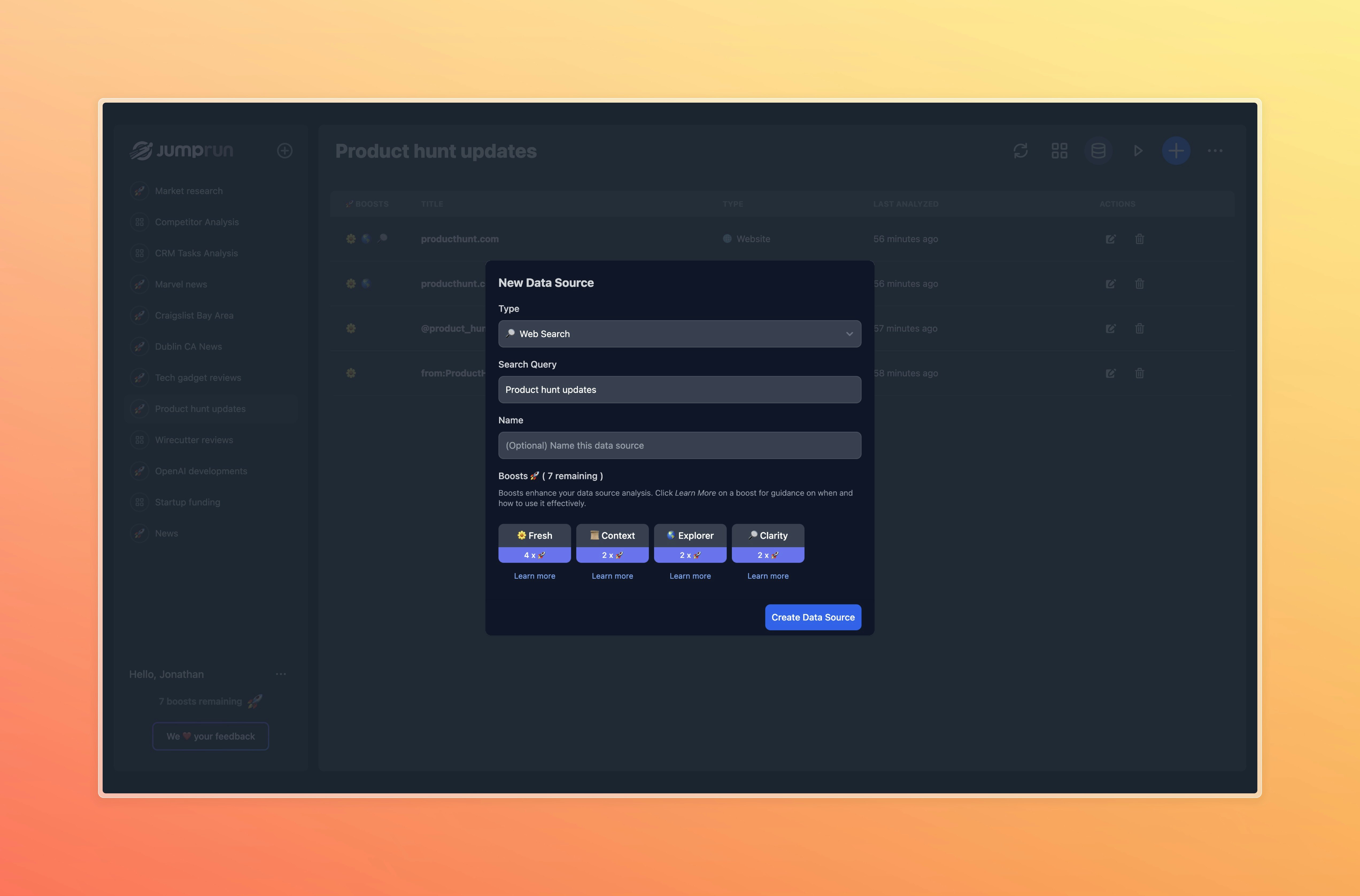The height and width of the screenshot is (896, 1360).
Task: Open the Type Web Search dropdown
Action: [x=679, y=334]
